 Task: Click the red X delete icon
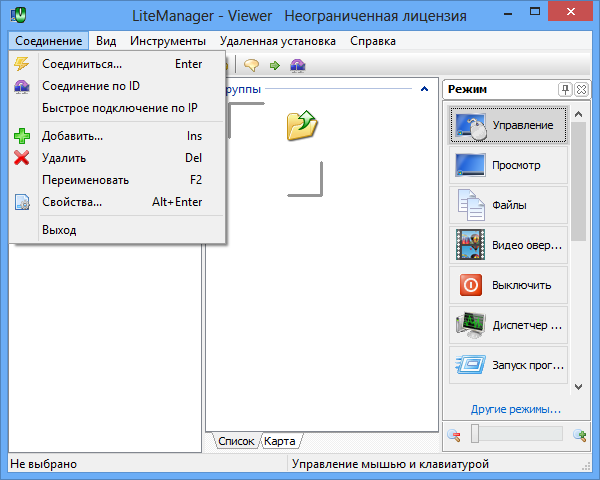pos(21,158)
